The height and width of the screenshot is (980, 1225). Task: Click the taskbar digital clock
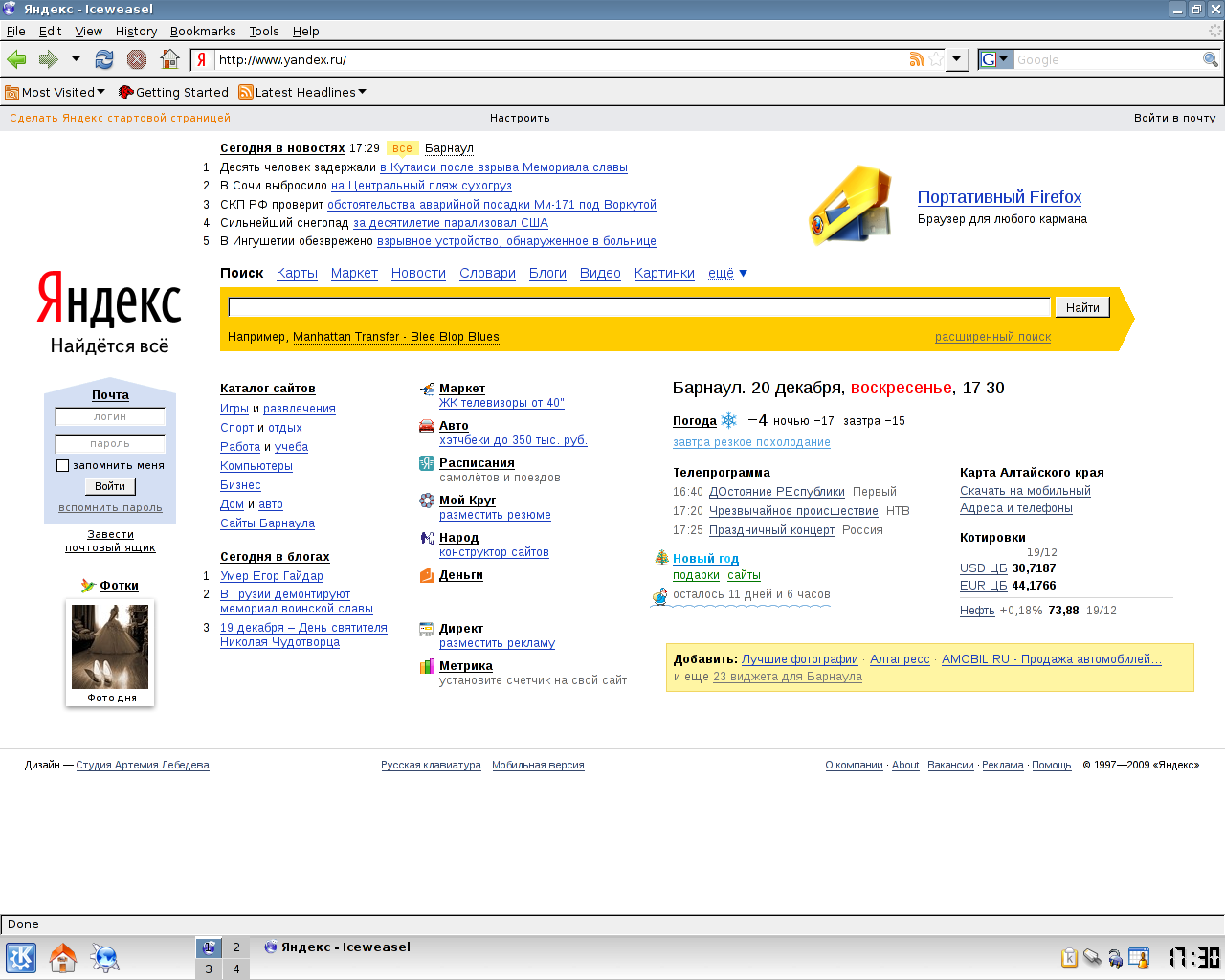pos(1194,957)
